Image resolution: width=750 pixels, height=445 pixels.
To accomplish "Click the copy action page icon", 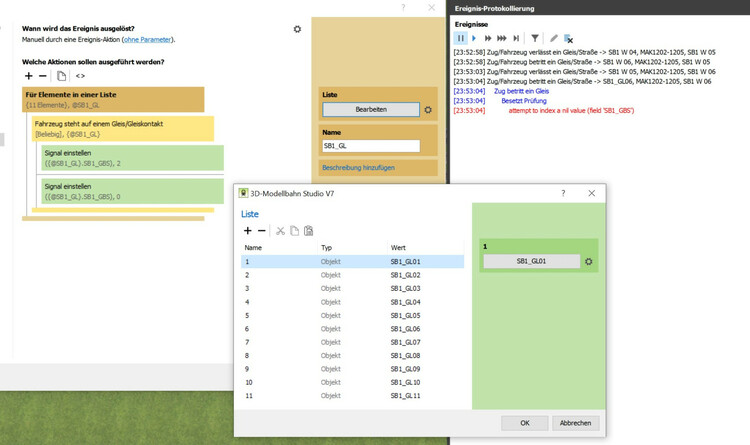I will [x=61, y=76].
